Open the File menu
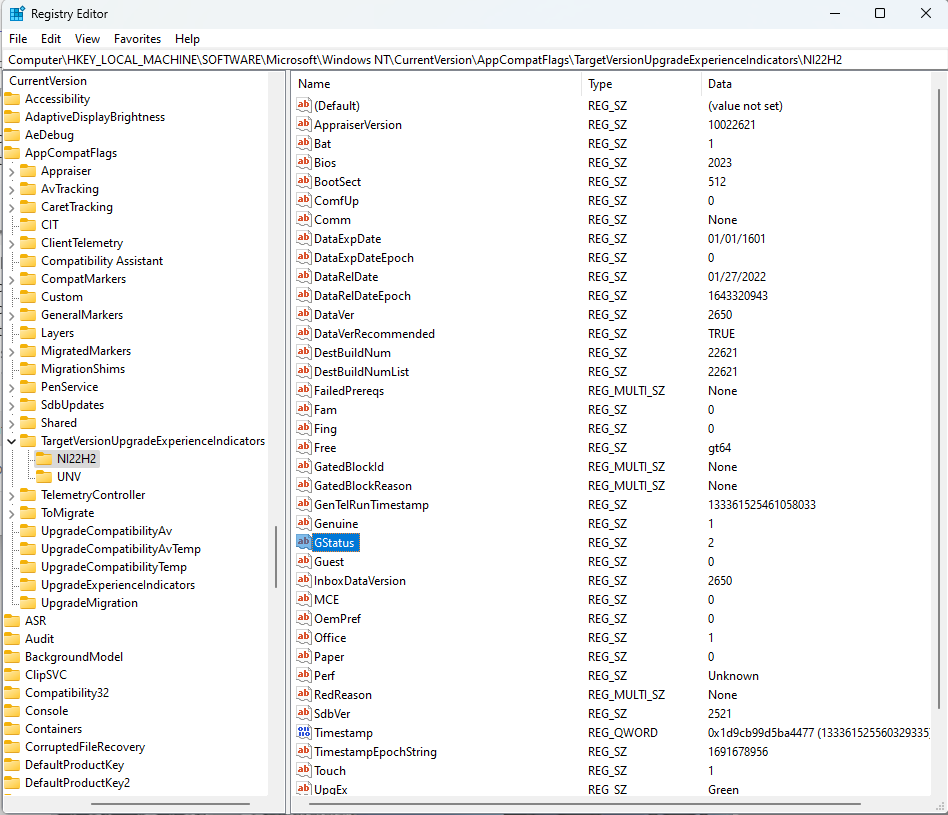This screenshot has width=948, height=815. coord(18,39)
